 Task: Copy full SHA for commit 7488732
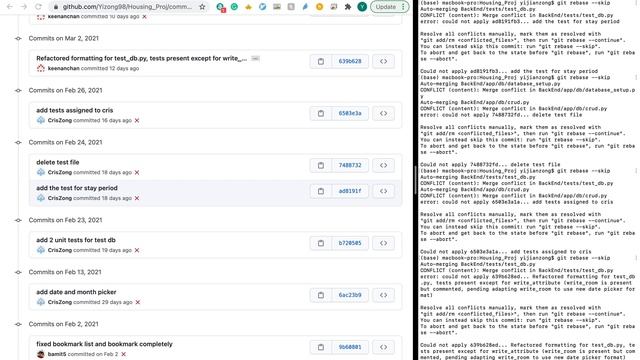click(x=321, y=165)
